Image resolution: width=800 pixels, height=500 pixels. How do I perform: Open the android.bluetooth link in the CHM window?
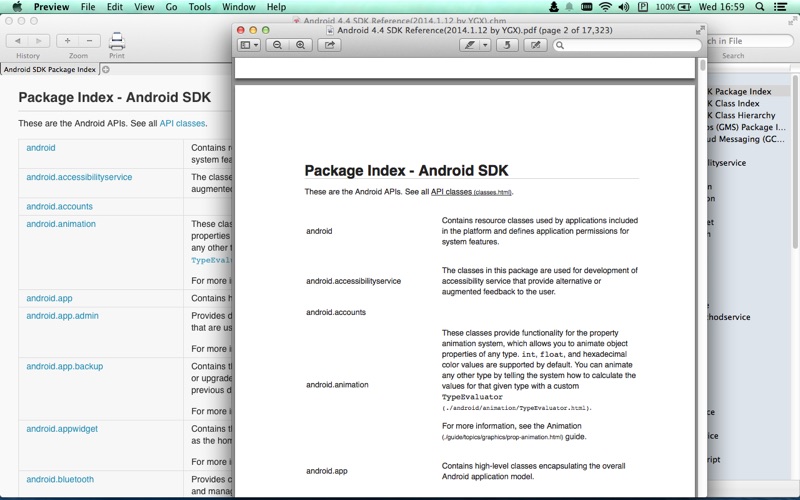pyautogui.click(x=60, y=479)
